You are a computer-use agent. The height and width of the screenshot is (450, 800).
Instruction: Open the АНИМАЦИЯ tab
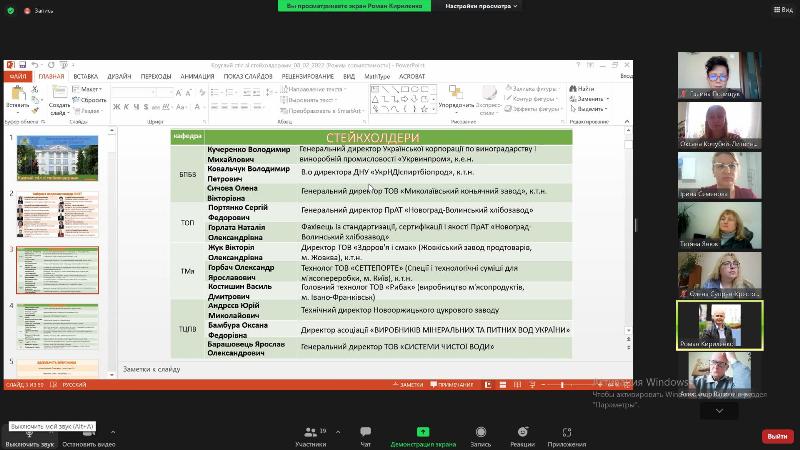point(197,77)
